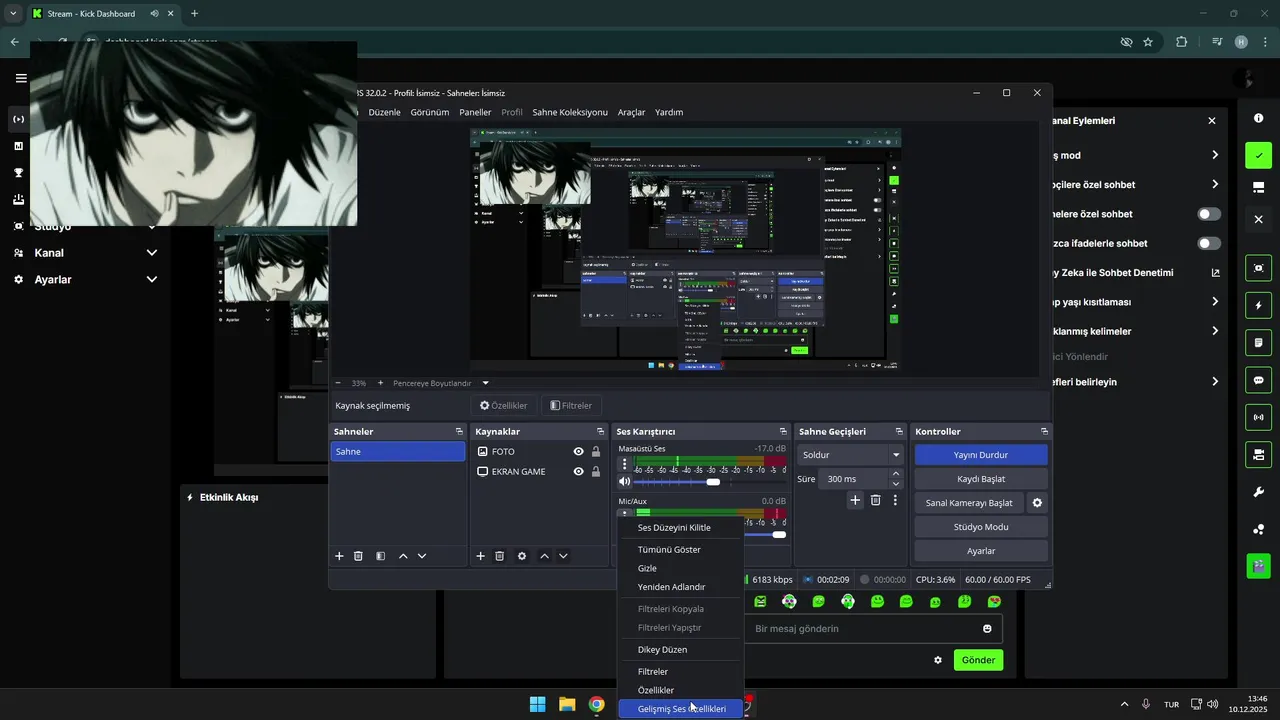Click the wrench icon in Kick sidebar

point(1258,492)
